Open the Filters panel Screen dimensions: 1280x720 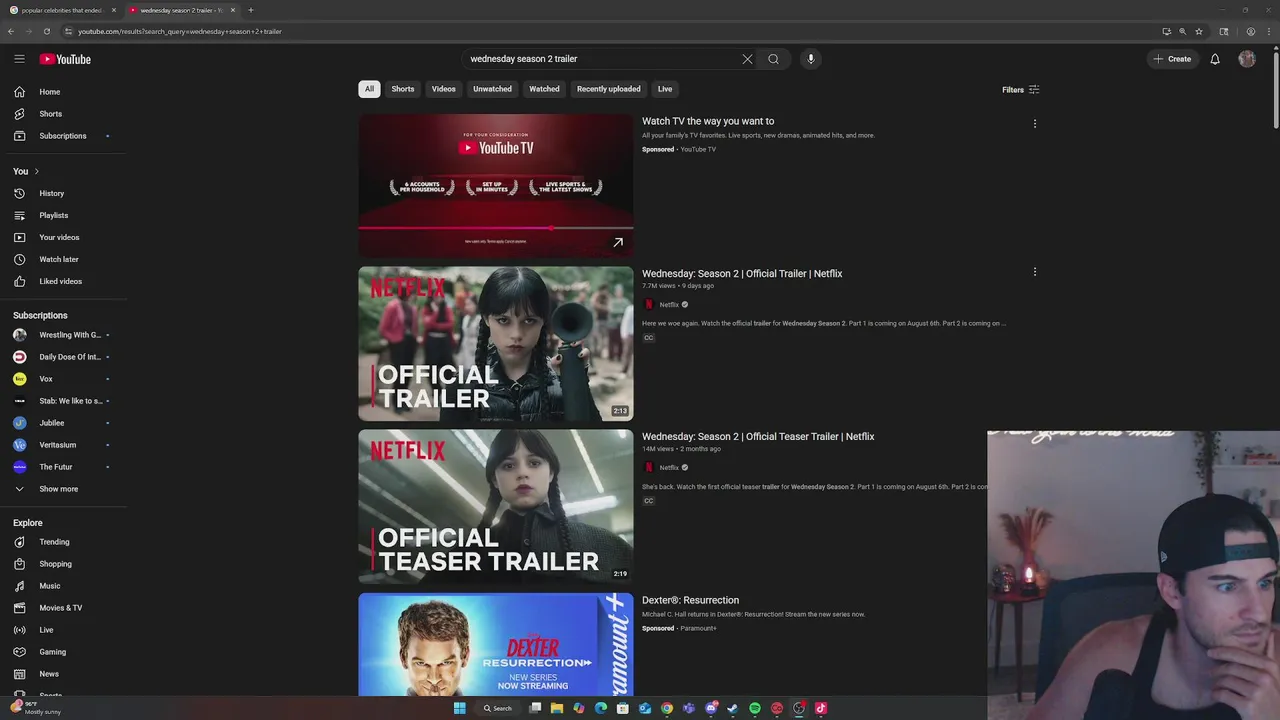tap(1021, 90)
